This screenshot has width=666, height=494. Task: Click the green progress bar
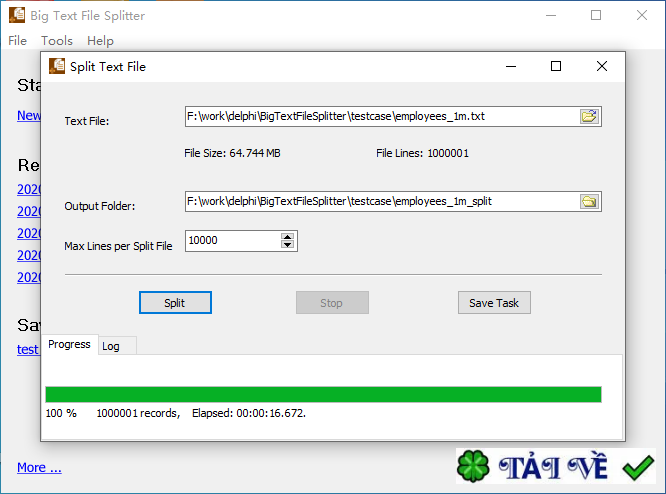coord(323,394)
